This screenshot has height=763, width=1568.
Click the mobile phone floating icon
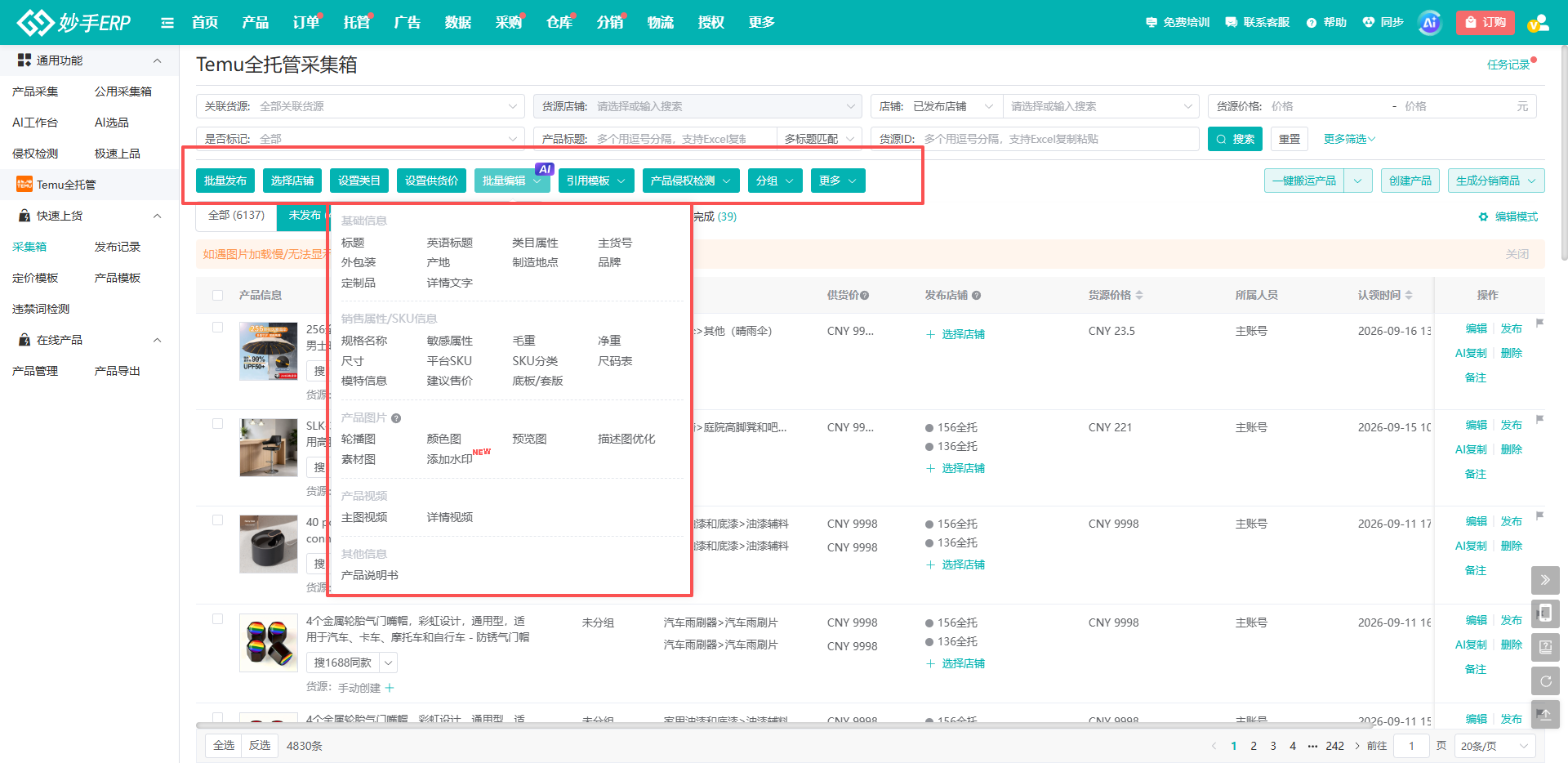[1545, 614]
